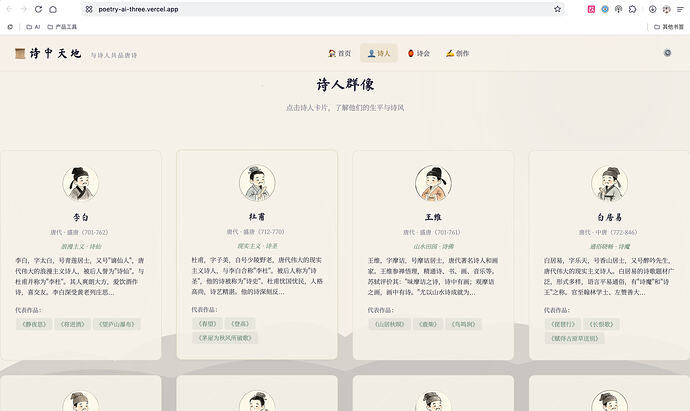
Task: Click the 《长恨歌》 work tag
Action: [602, 324]
